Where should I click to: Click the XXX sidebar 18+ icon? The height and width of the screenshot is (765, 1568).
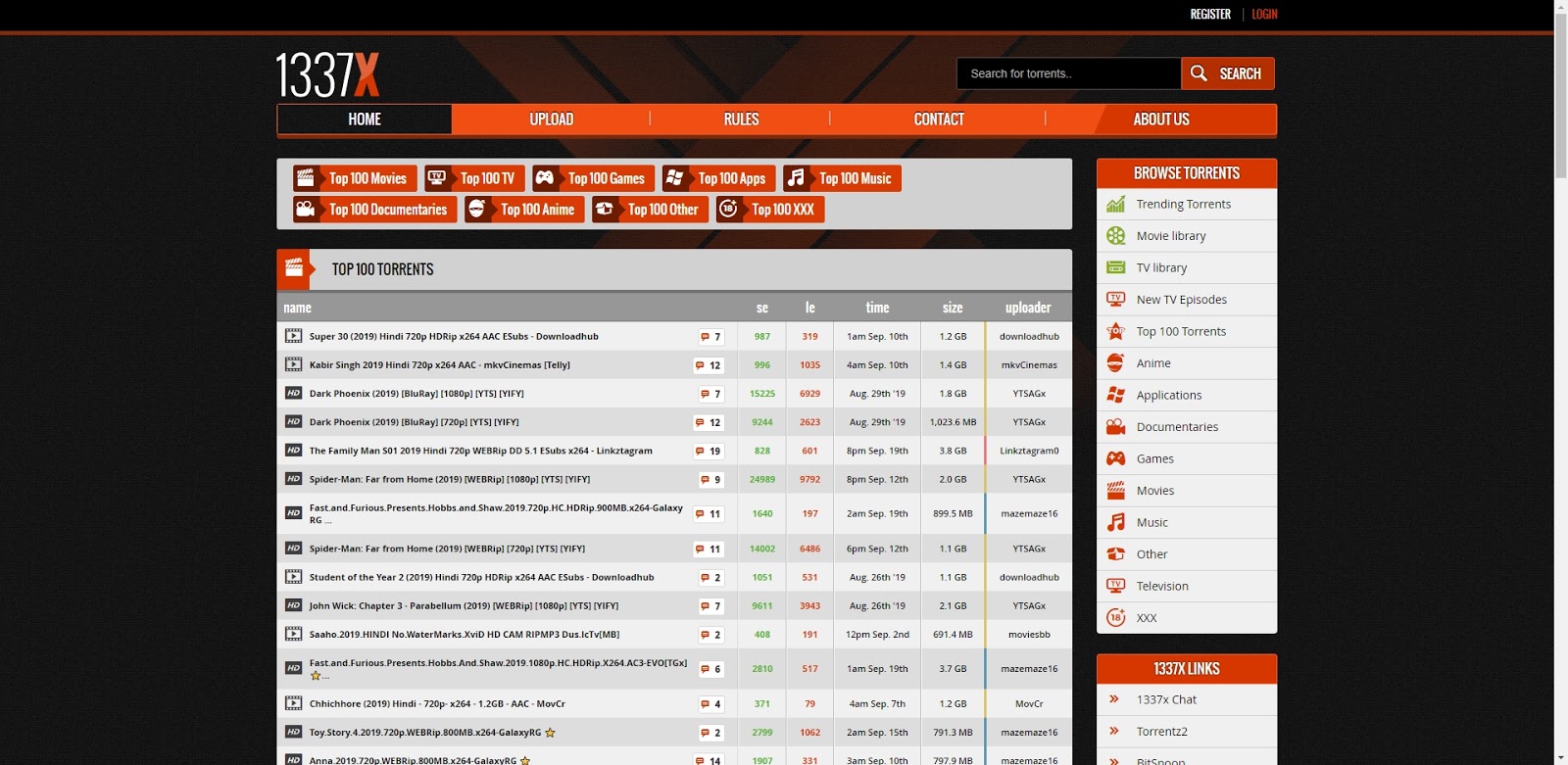(x=1115, y=617)
